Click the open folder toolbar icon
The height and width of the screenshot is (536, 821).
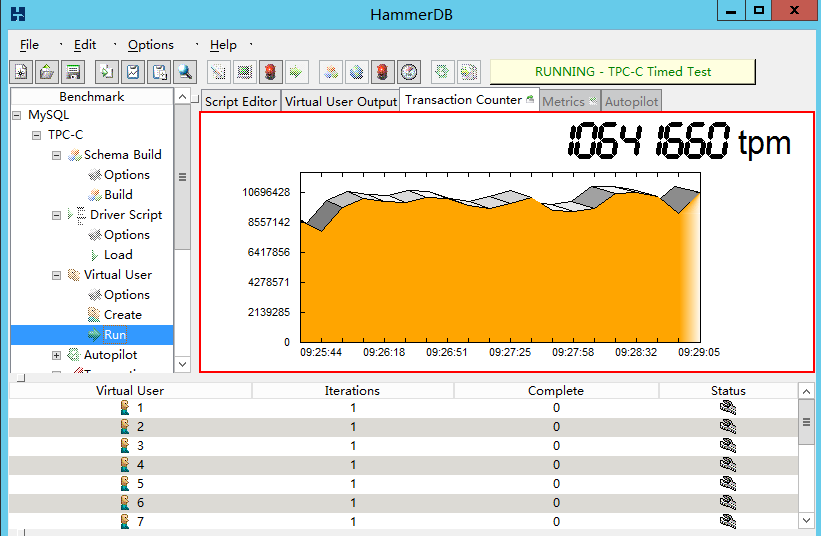(x=47, y=72)
